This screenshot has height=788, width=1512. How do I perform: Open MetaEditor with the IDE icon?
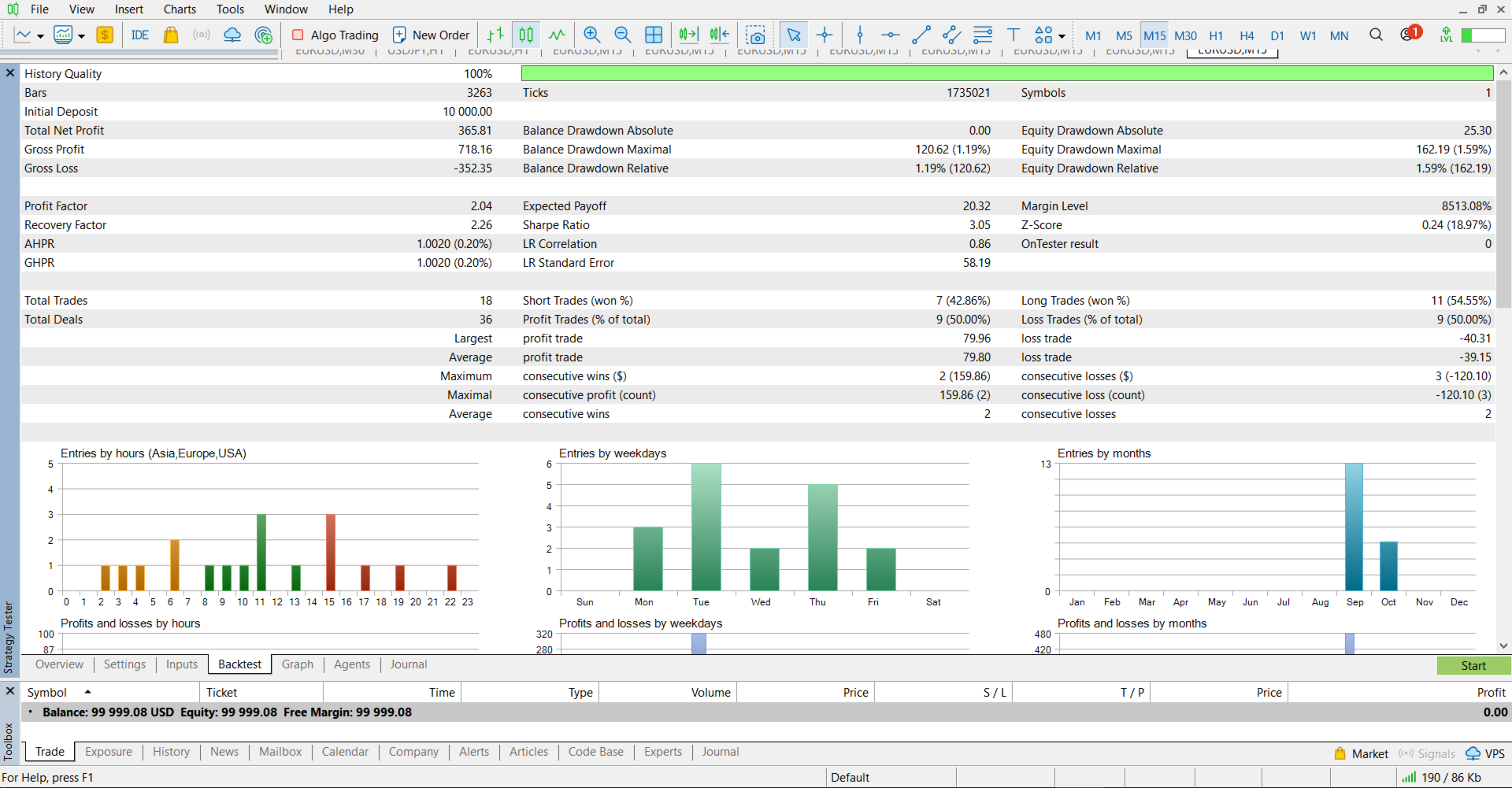(140, 35)
